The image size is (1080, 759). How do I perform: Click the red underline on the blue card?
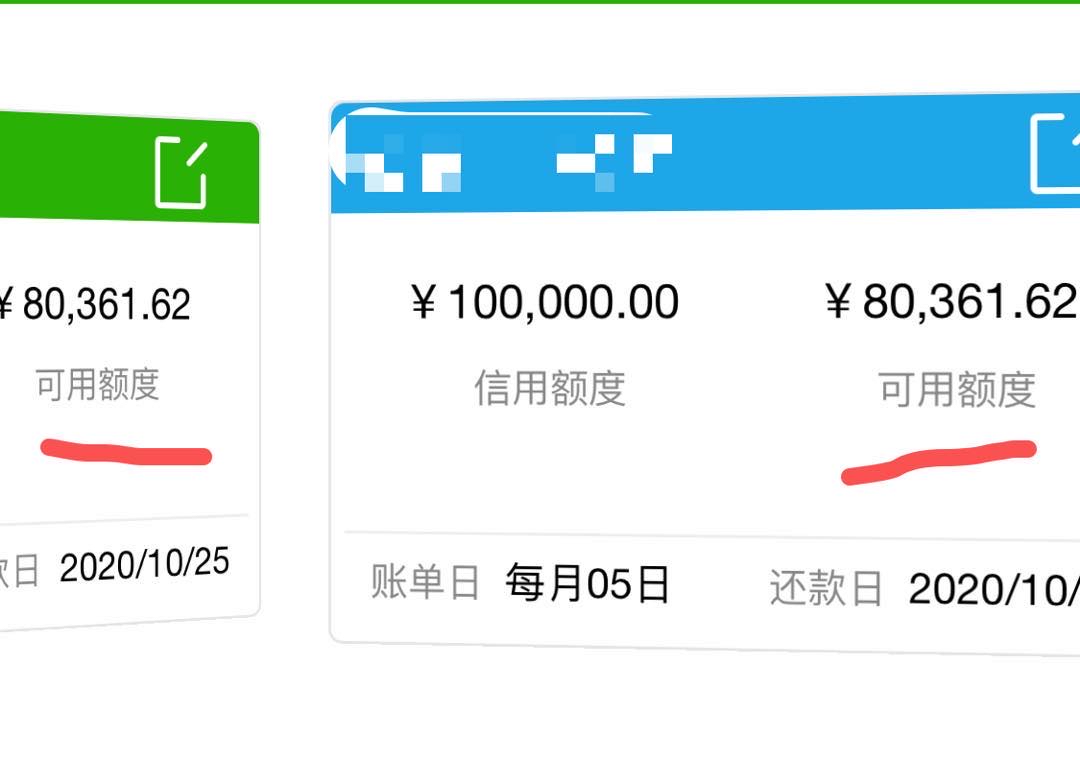click(938, 461)
